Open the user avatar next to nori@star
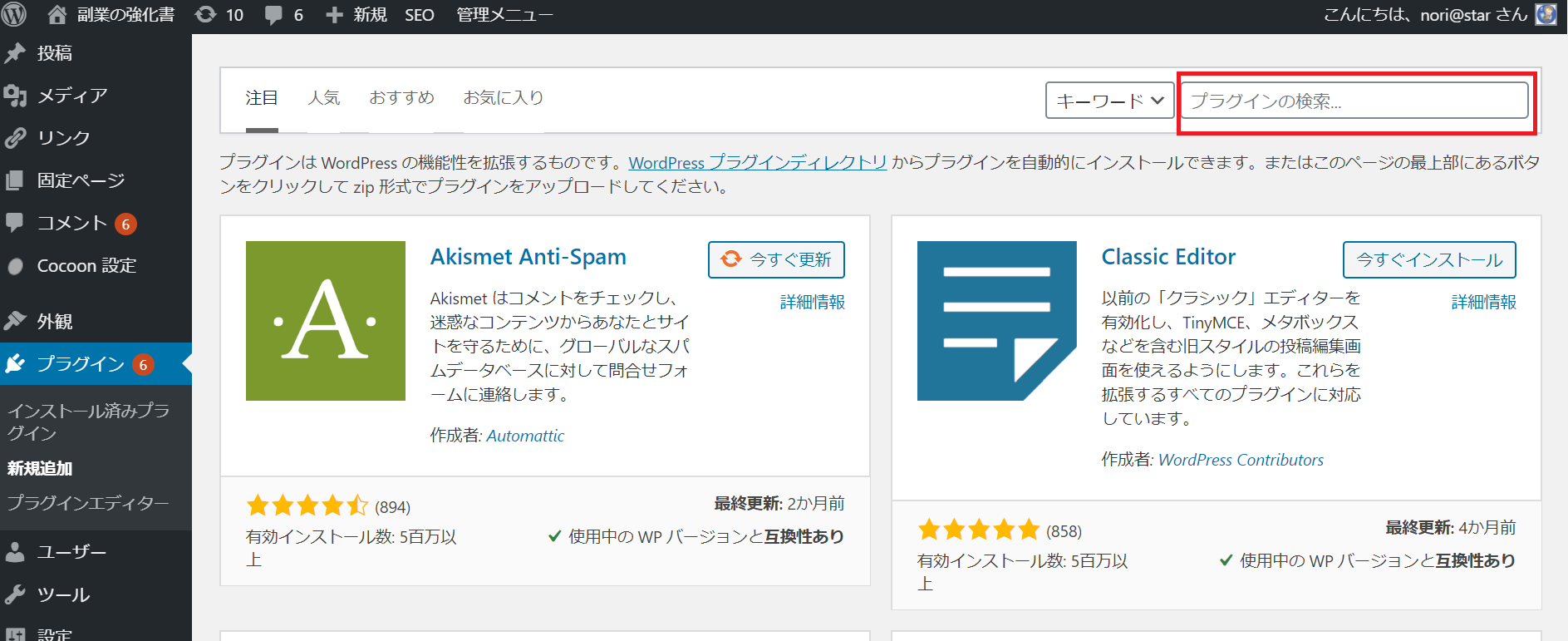The image size is (1568, 641). 1546,14
